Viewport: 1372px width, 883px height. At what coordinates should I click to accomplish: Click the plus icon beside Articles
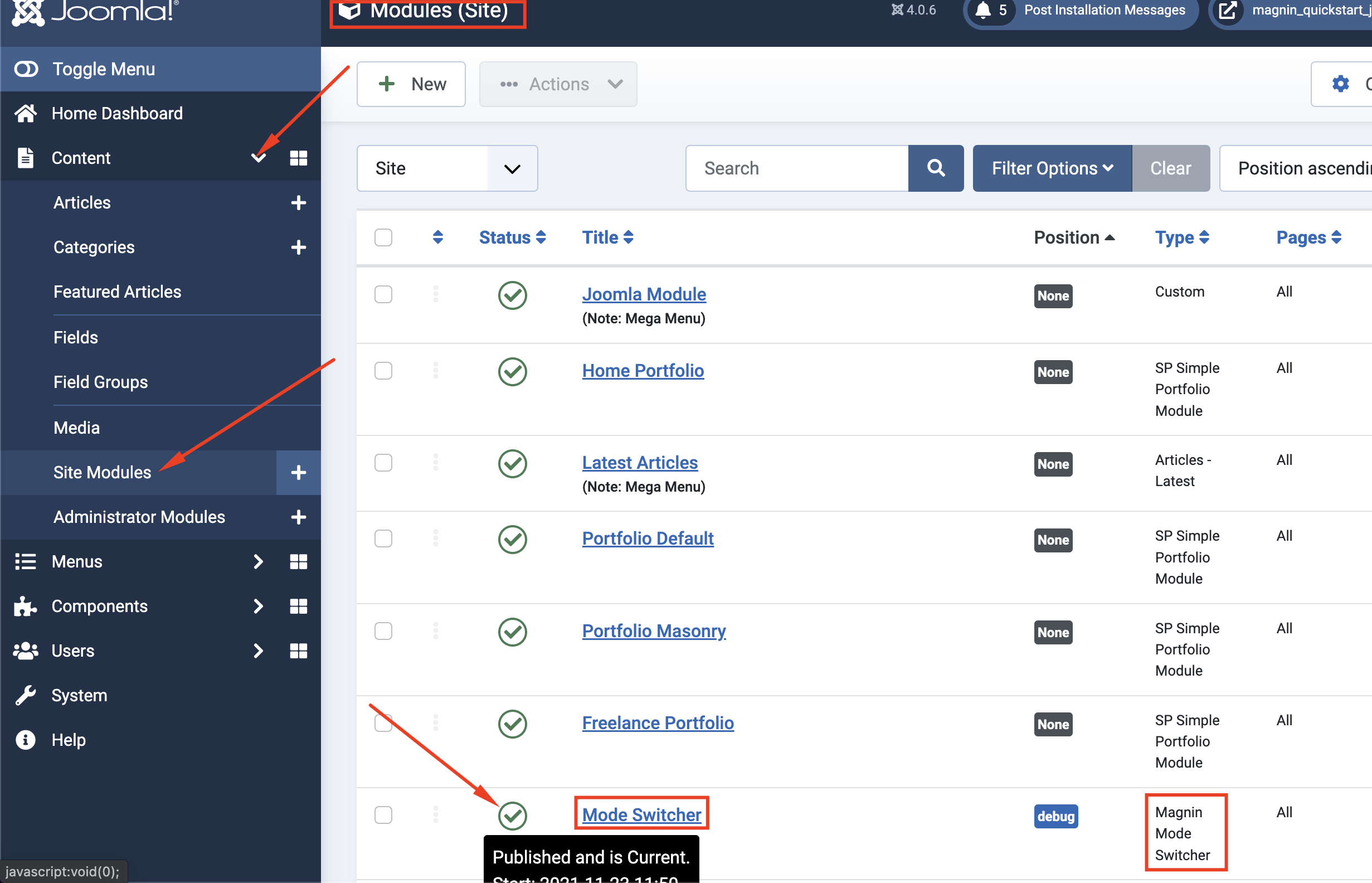pyautogui.click(x=298, y=202)
